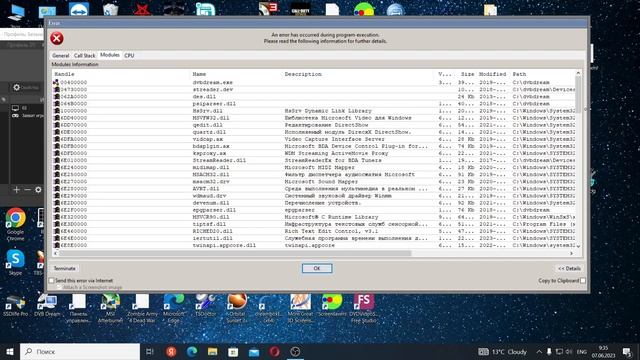Select the RICHED20.dll module row
The image size is (640, 360).
[314, 231]
